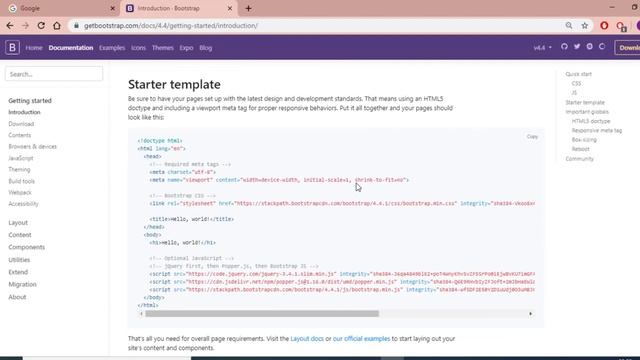
Task: Open Contents in sidebar
Action: (x=20, y=135)
